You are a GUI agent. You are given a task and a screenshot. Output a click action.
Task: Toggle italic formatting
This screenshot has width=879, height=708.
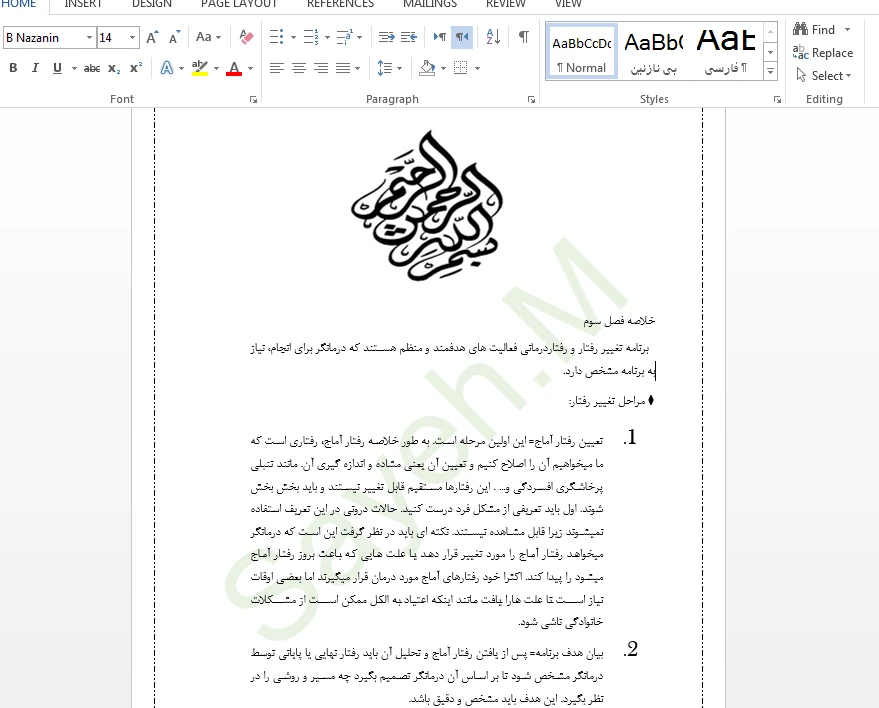(35, 68)
